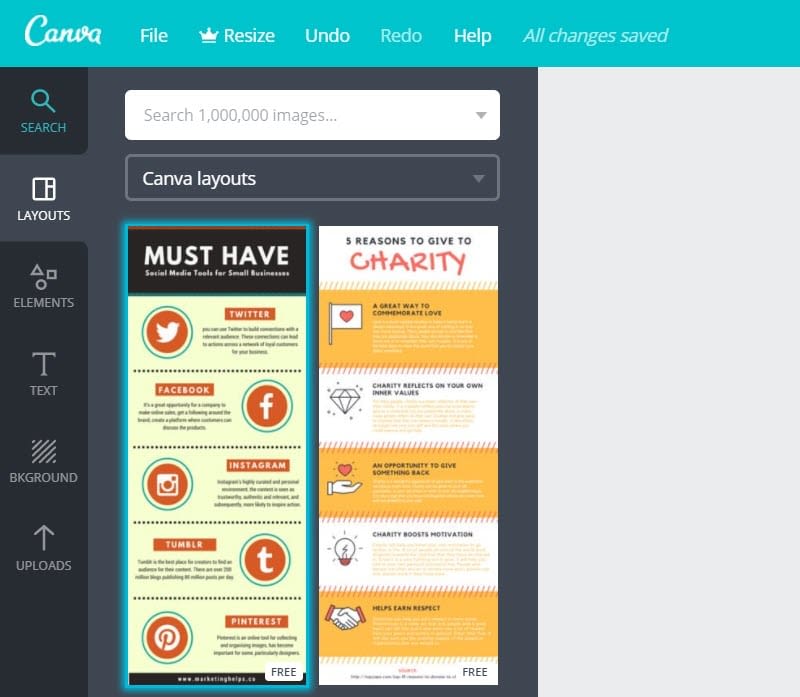The image size is (800, 697).
Task: Click inside the image search field
Action: [290, 115]
